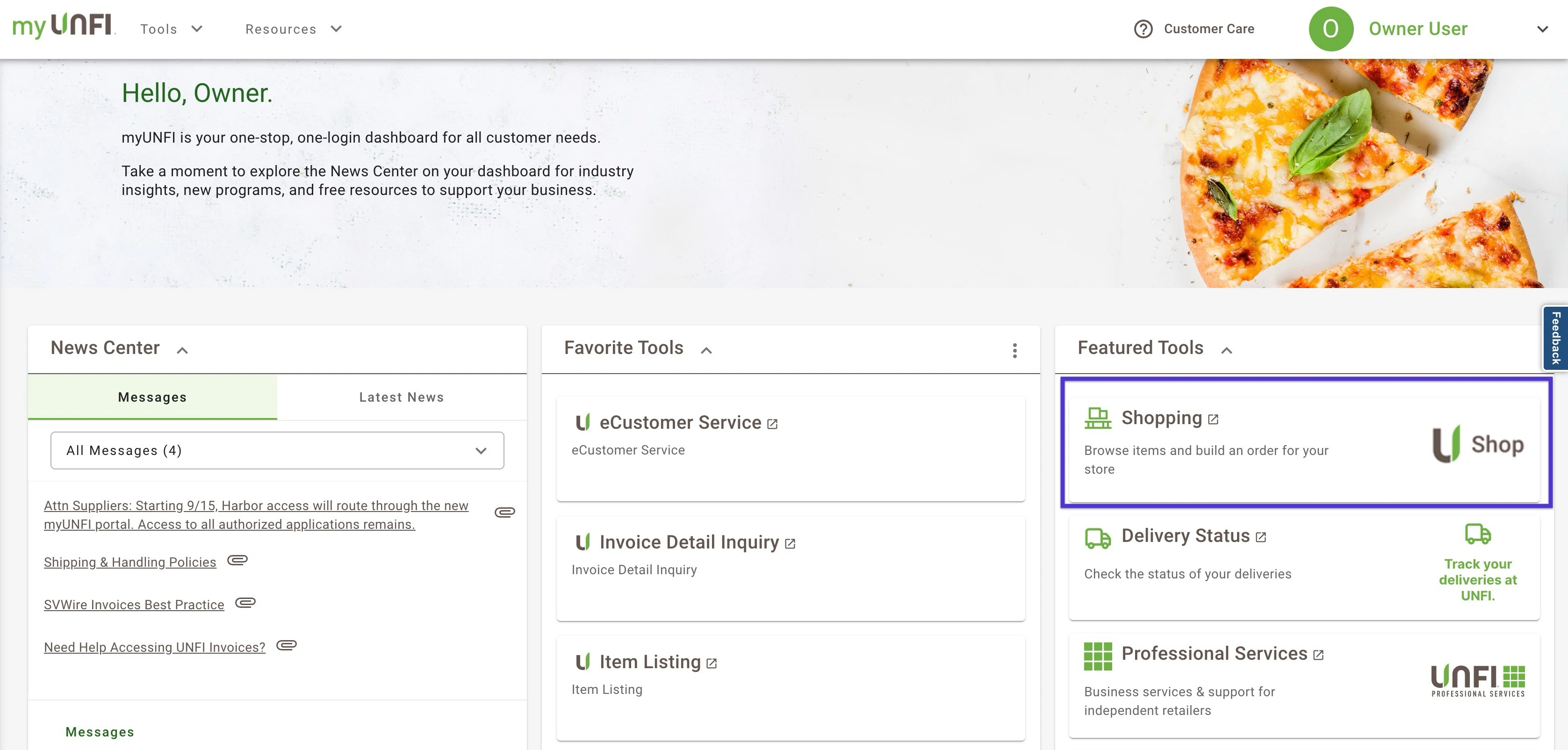Image resolution: width=1568 pixels, height=750 pixels.
Task: Click paperclip icon beside Shipping & Handling Policies
Action: 237,560
